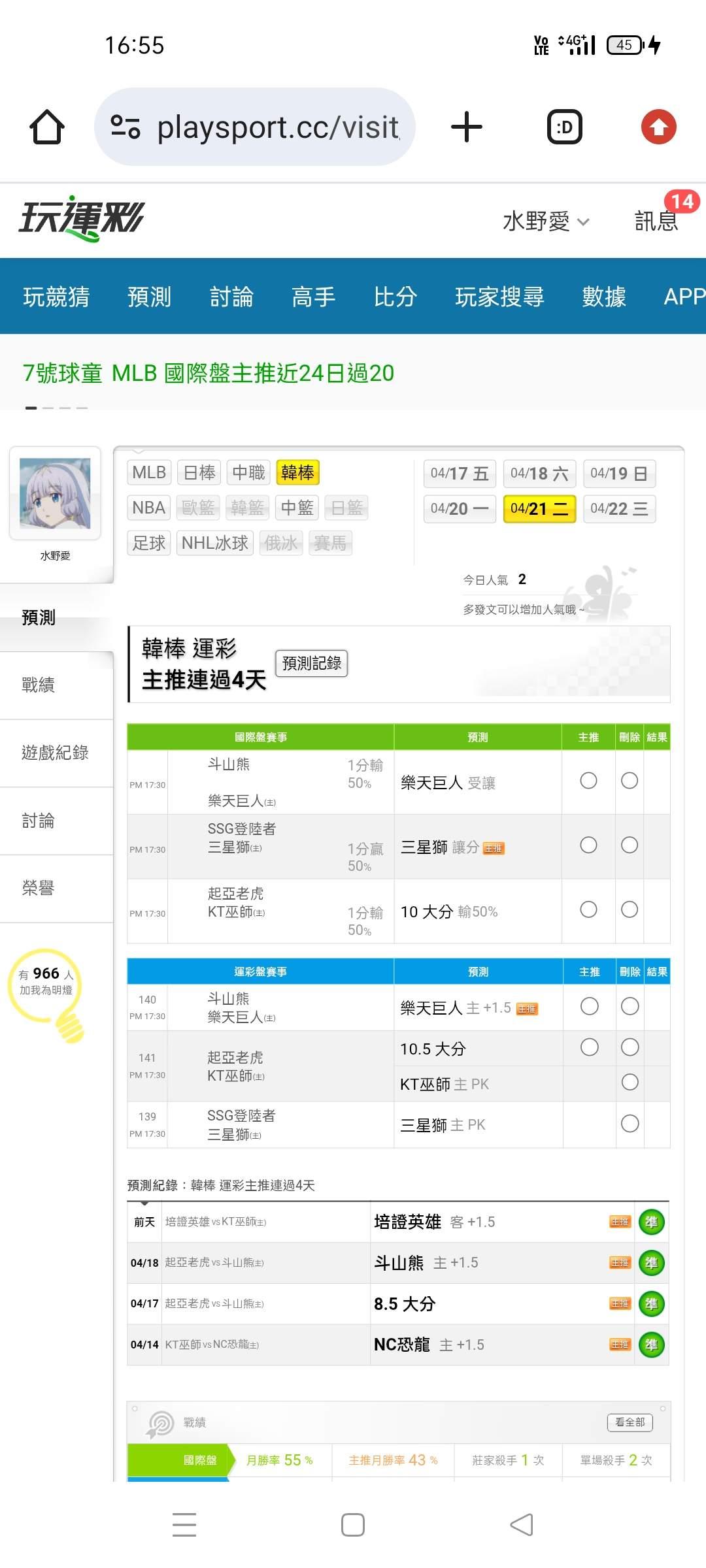Click the 主推 tag beside 三星獅 讓分
Viewport: 706px width, 1568px height.
pos(494,849)
